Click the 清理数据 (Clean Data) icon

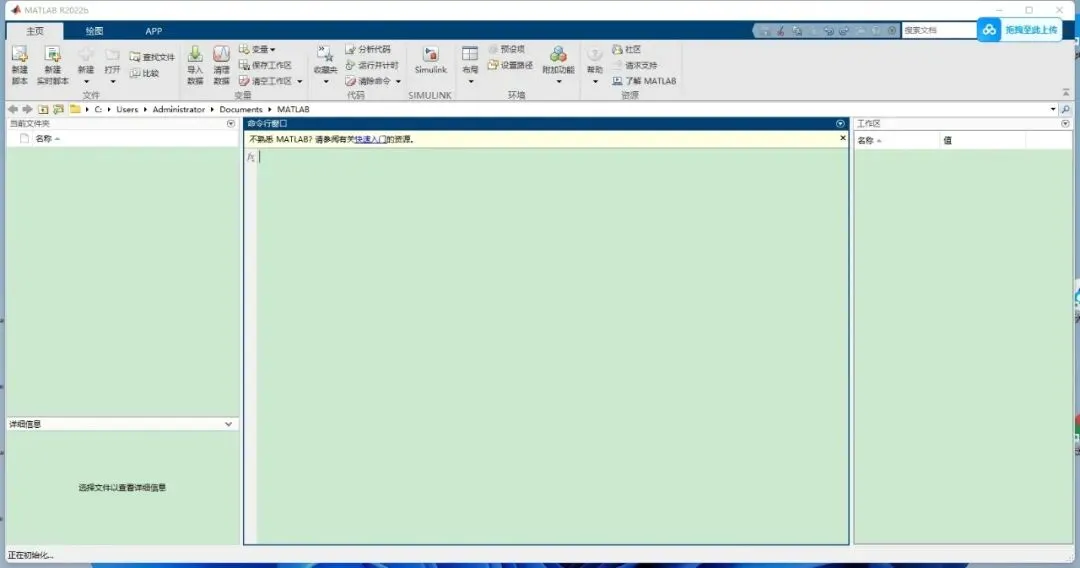221,65
